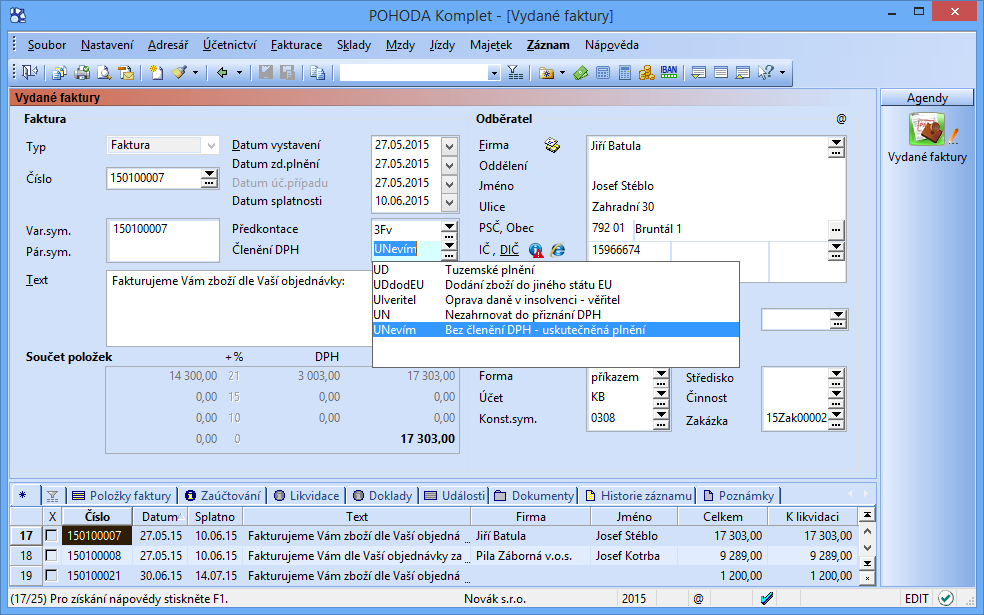Select UDdodEU option in dropdown list
Screen dimensions: 984x615
555,285
